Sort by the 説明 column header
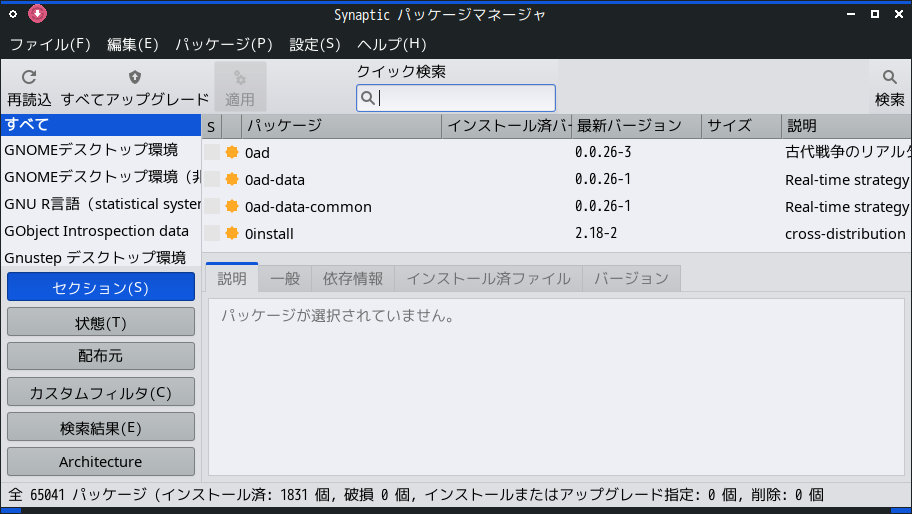912x514 pixels. 846,126
